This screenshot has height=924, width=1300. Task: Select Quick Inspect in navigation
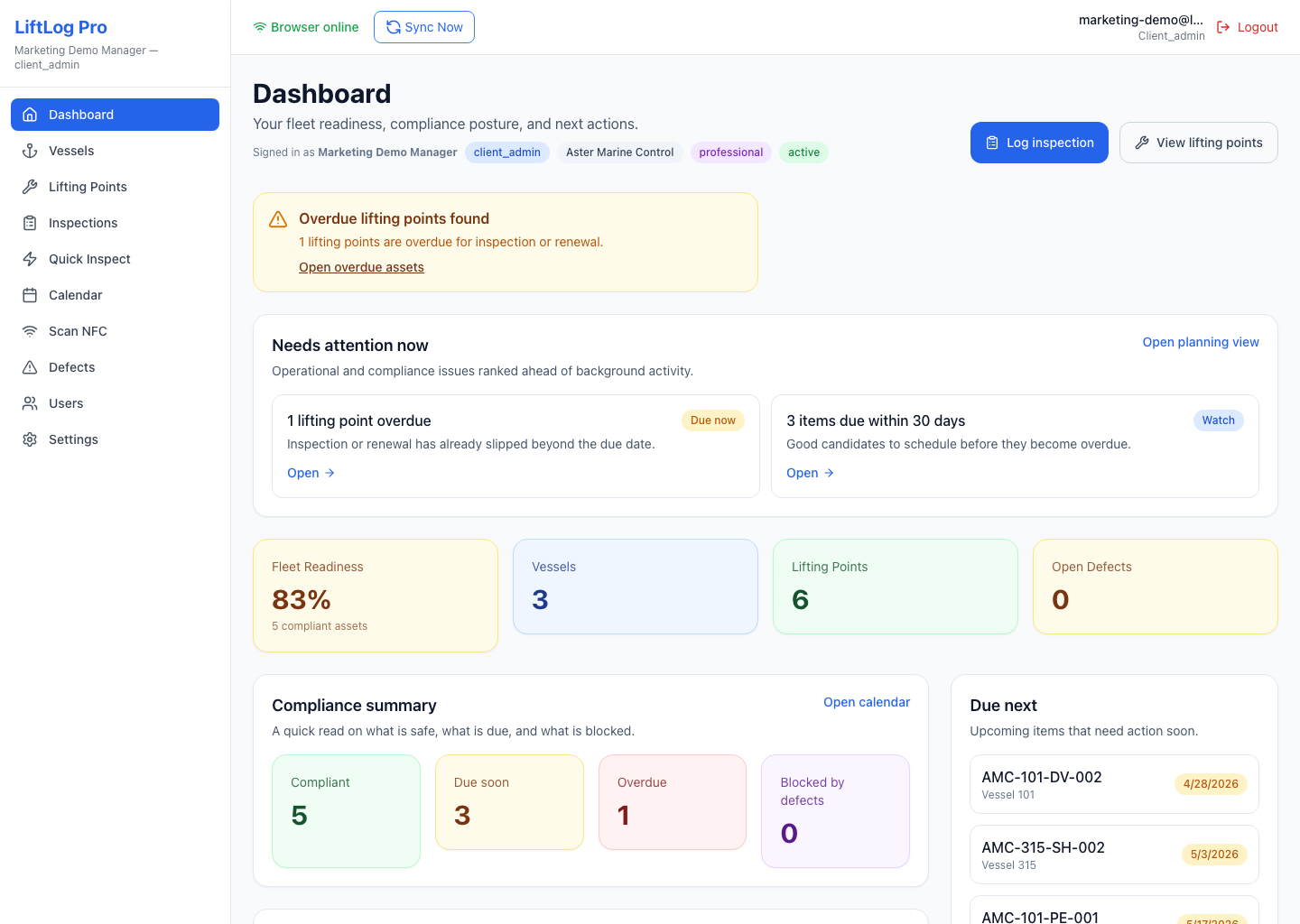click(115, 259)
